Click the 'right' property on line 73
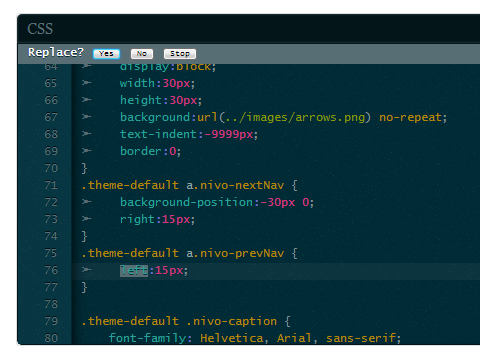 [137, 219]
